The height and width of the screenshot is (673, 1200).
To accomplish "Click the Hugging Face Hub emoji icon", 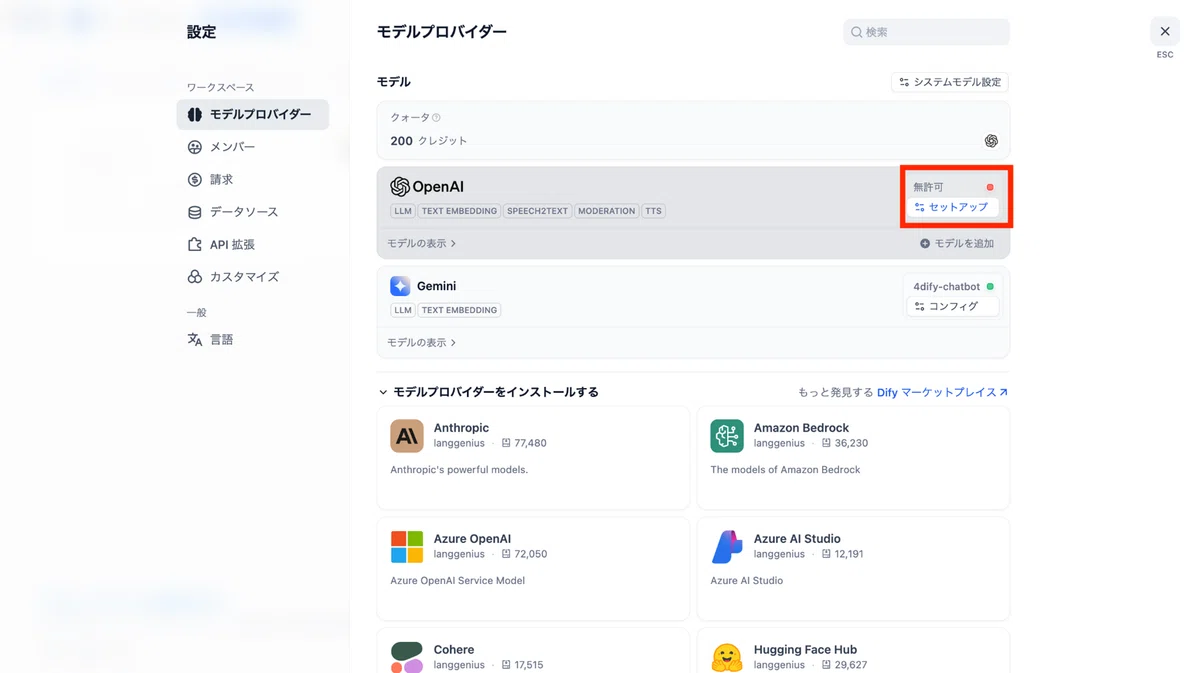I will click(x=727, y=657).
